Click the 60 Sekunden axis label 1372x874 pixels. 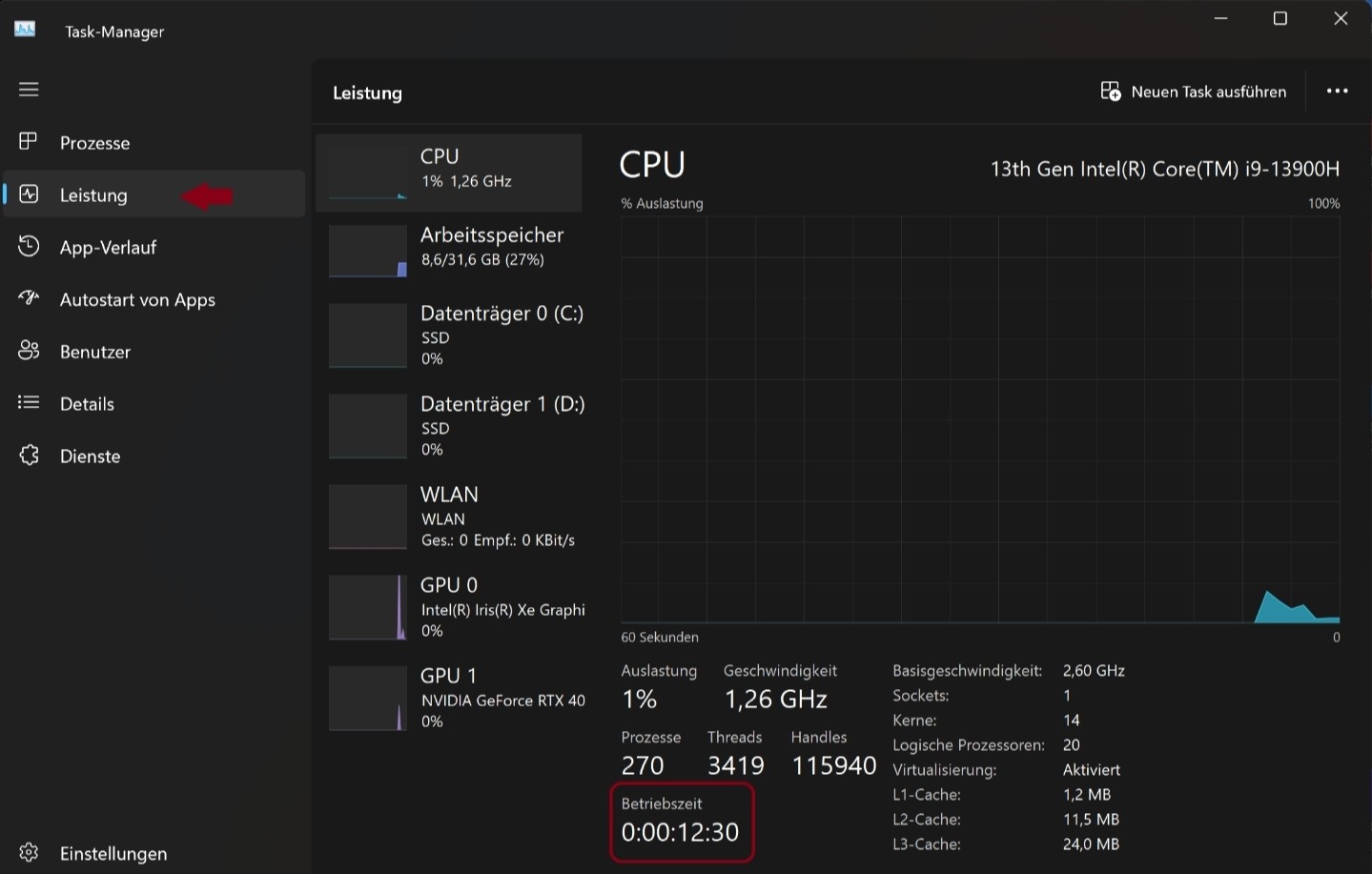click(x=660, y=638)
